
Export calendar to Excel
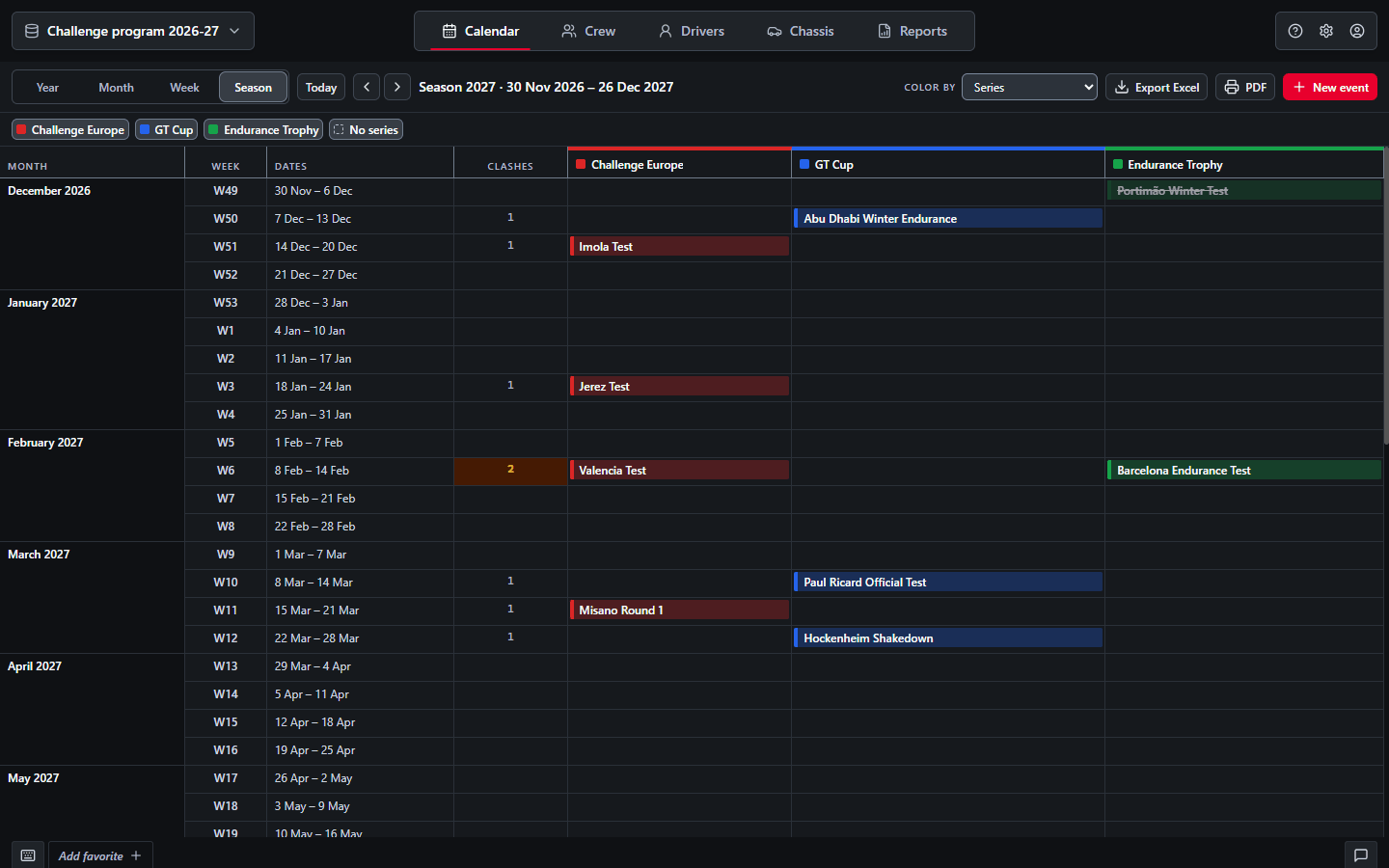[x=1157, y=87]
